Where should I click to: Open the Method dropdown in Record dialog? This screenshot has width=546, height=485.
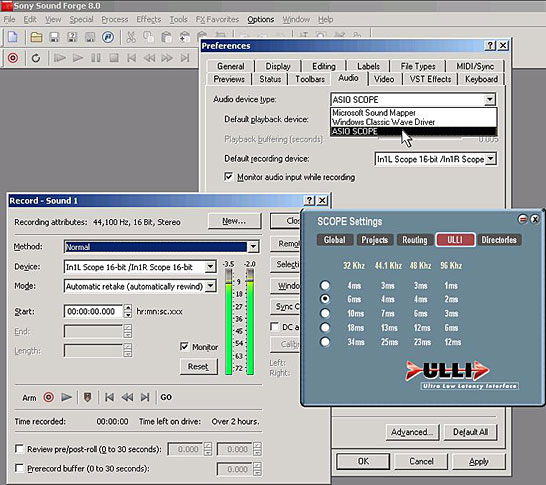pos(253,247)
